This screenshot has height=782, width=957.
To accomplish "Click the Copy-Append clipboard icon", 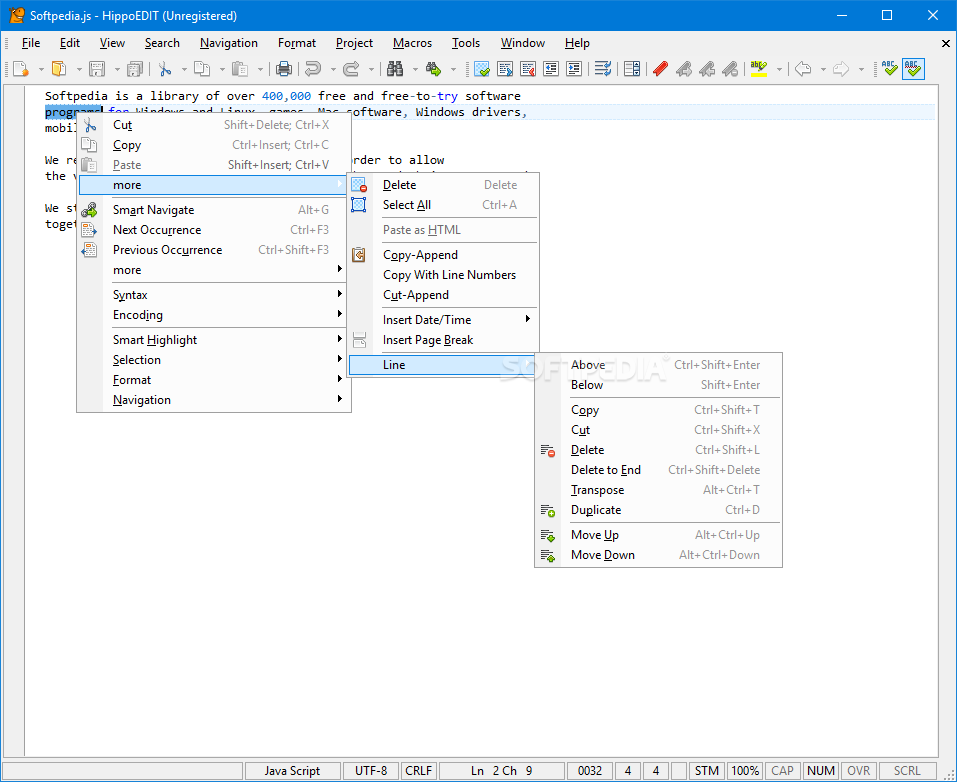I will (x=359, y=255).
